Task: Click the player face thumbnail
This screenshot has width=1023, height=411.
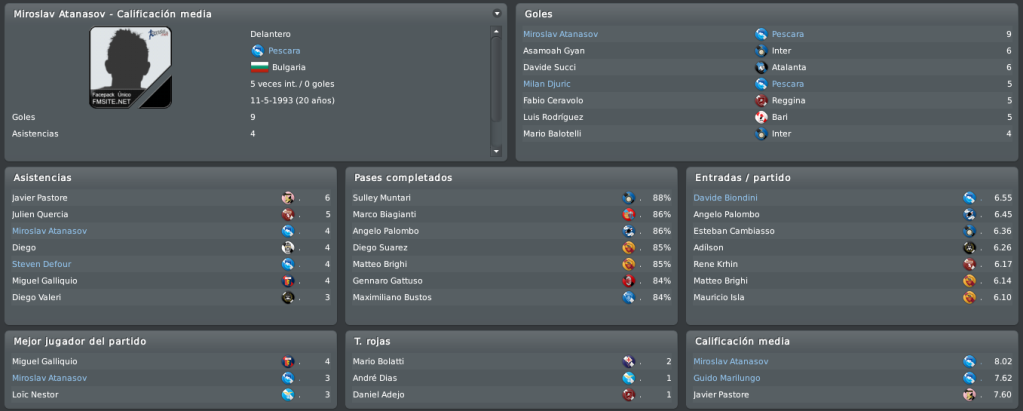Action: coord(130,67)
